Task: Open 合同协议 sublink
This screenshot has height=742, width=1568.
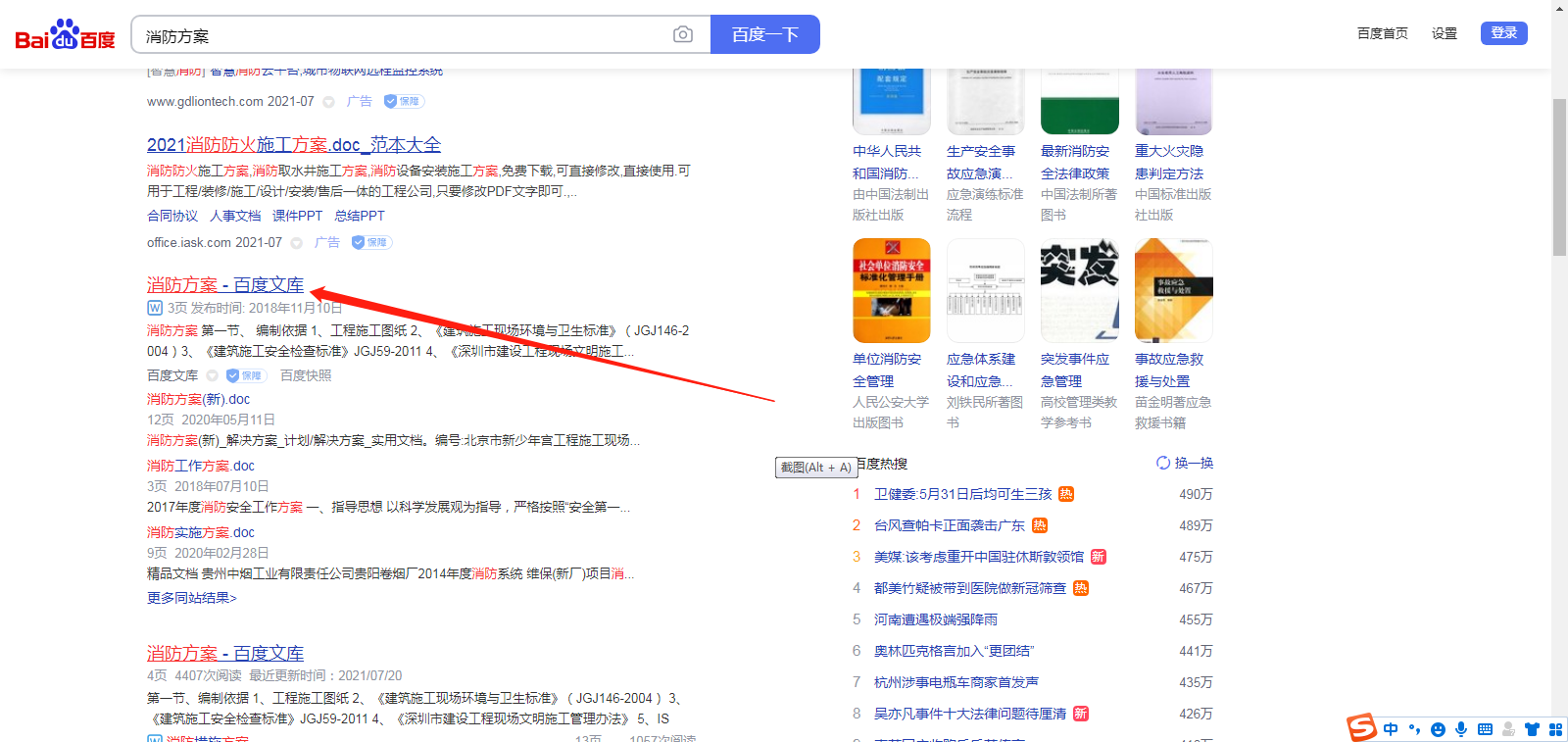Action: [172, 216]
